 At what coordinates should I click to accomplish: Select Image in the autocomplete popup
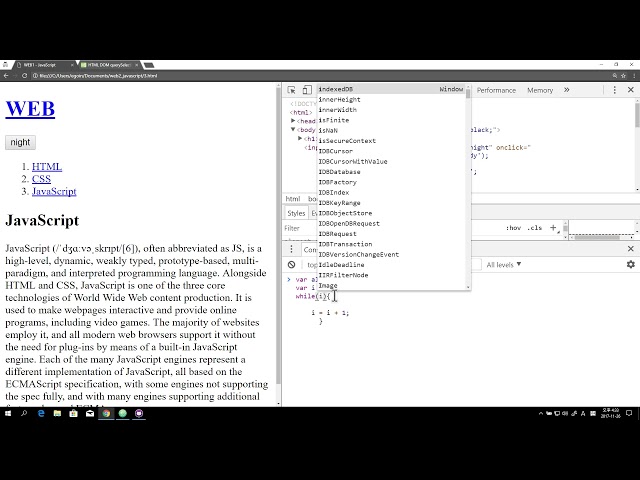pos(391,286)
